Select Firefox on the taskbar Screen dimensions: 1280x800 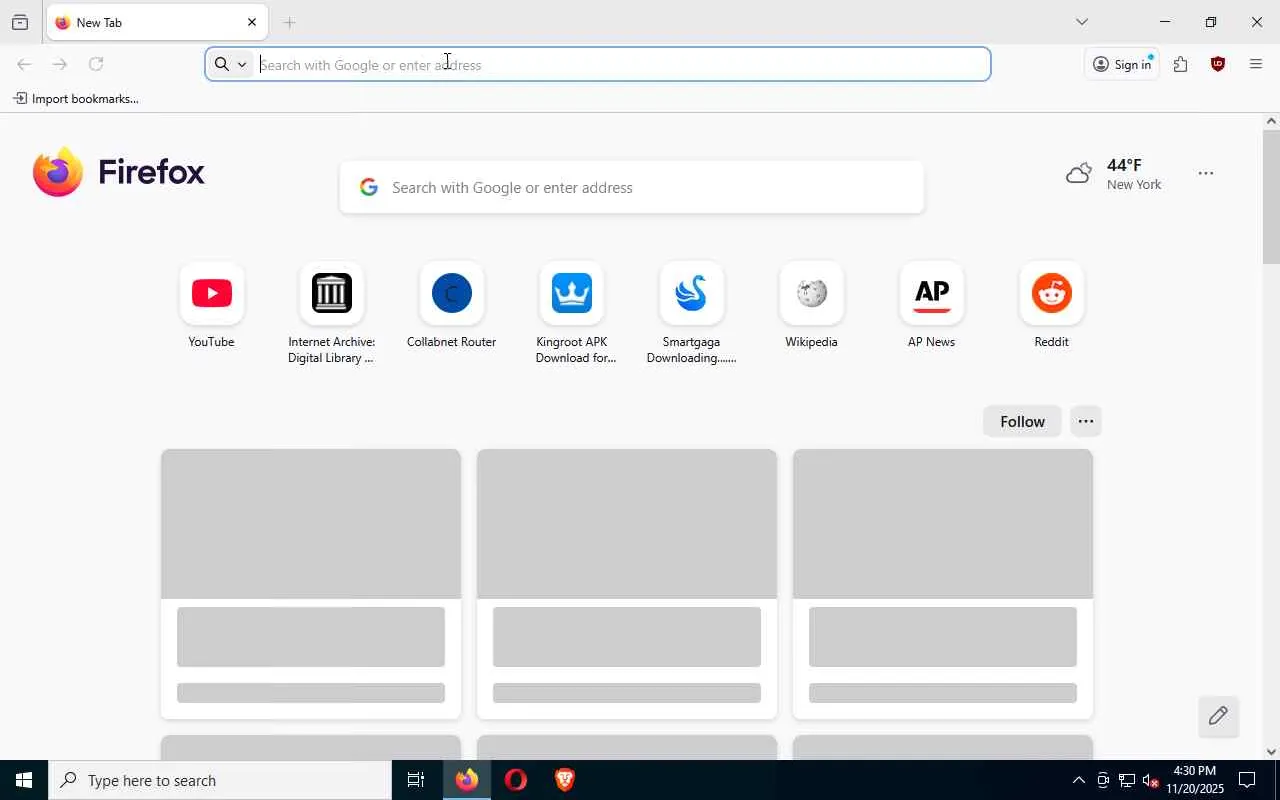(467, 780)
